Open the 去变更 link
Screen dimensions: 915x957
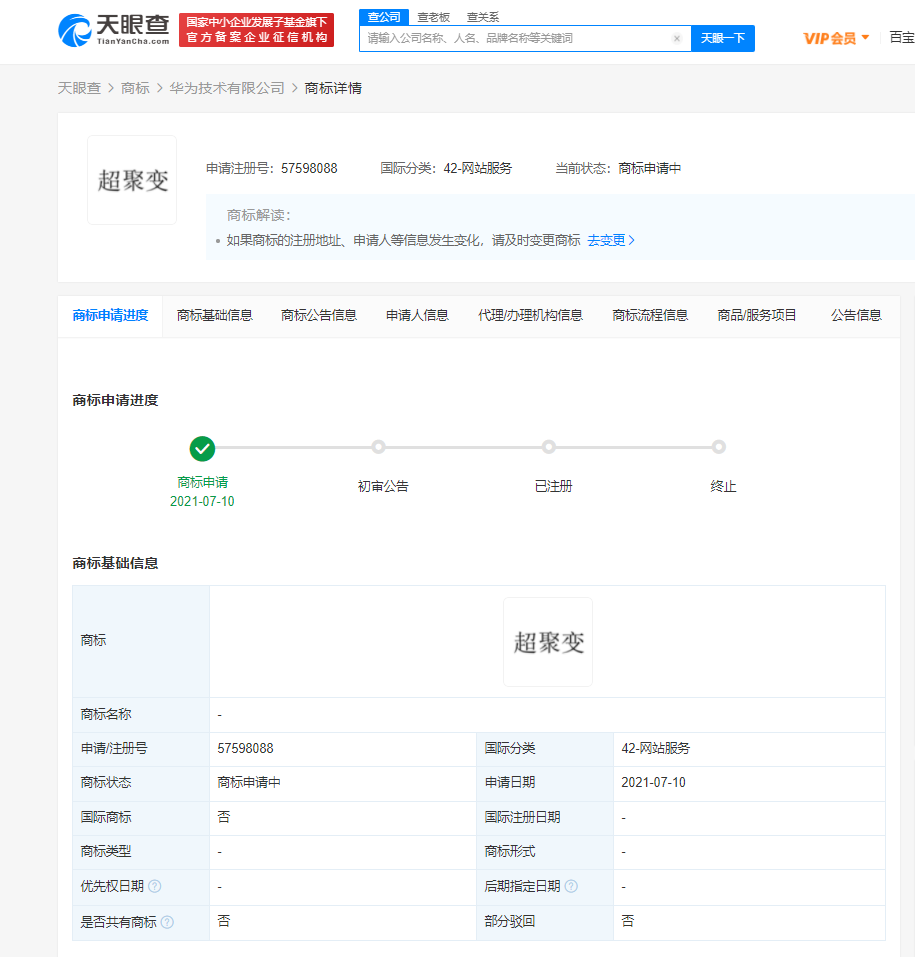[606, 240]
